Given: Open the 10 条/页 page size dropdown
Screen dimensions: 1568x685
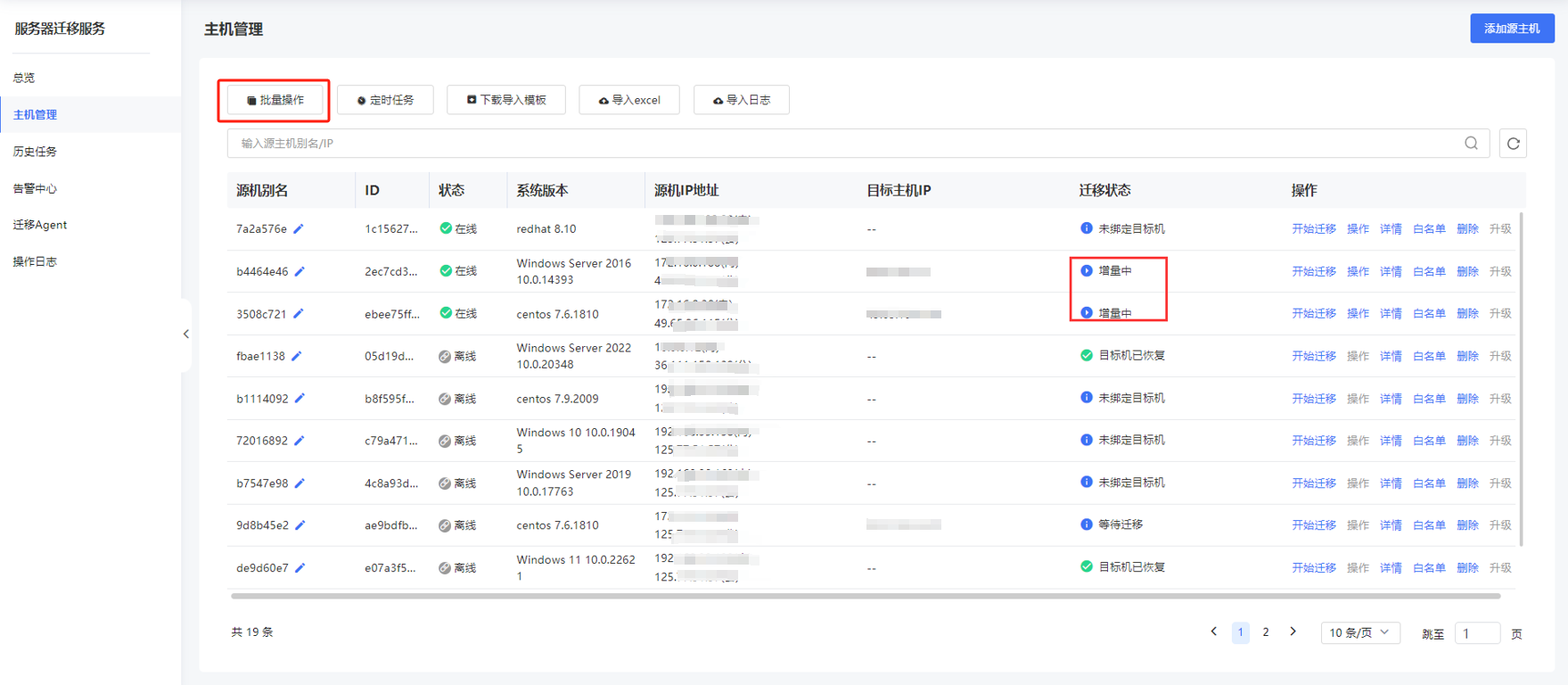Looking at the screenshot, I should pyautogui.click(x=1360, y=632).
